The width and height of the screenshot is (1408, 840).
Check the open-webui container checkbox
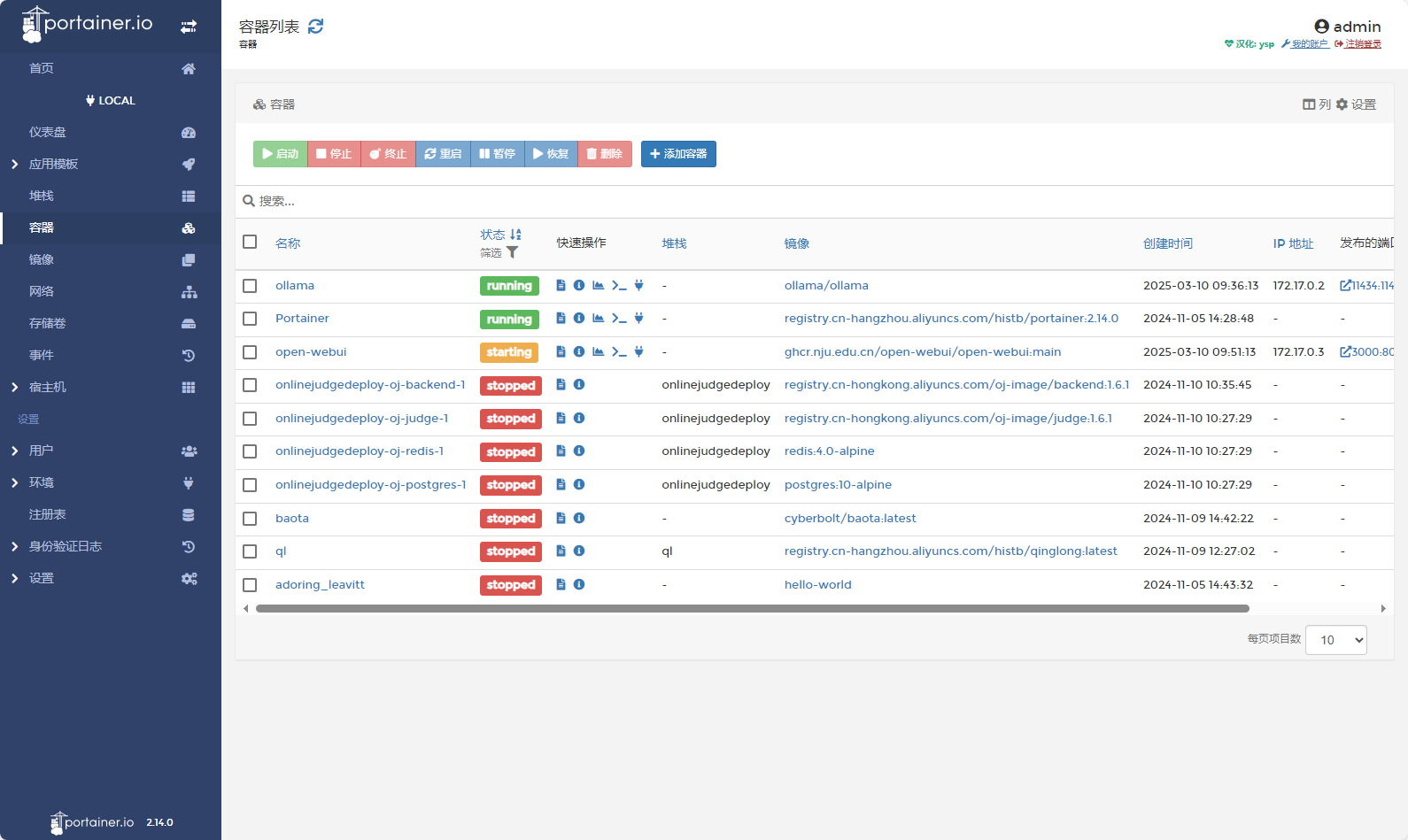[x=250, y=352]
